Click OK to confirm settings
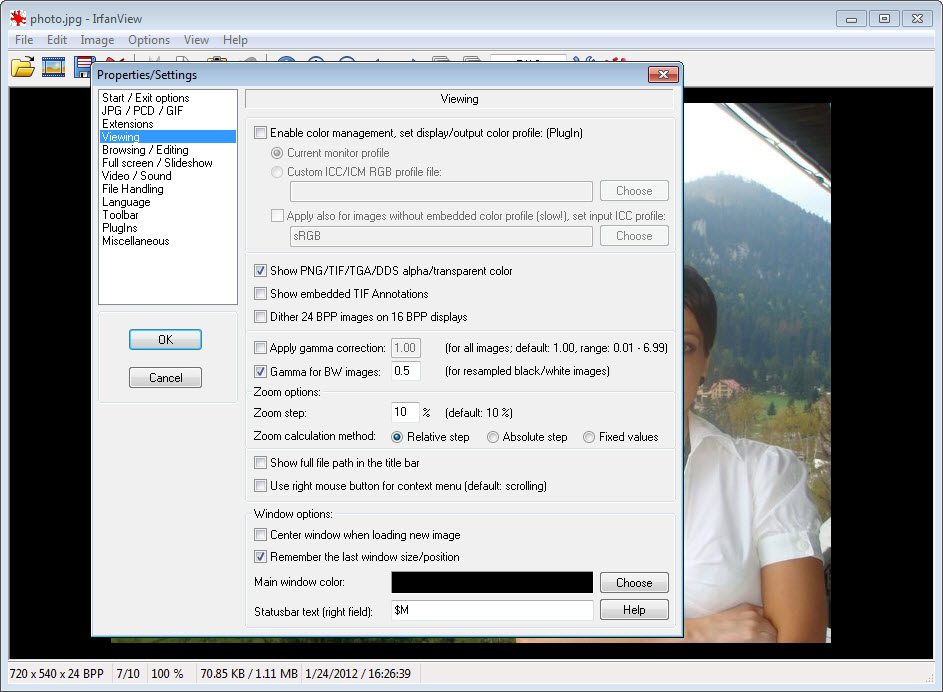943x692 pixels. [x=165, y=340]
